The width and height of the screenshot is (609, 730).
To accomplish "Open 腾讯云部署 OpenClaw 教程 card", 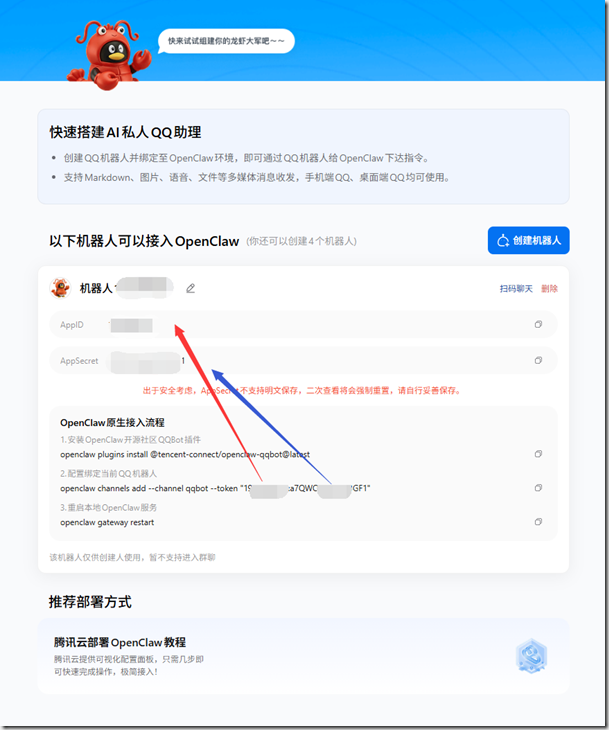I will pyautogui.click(x=303, y=656).
